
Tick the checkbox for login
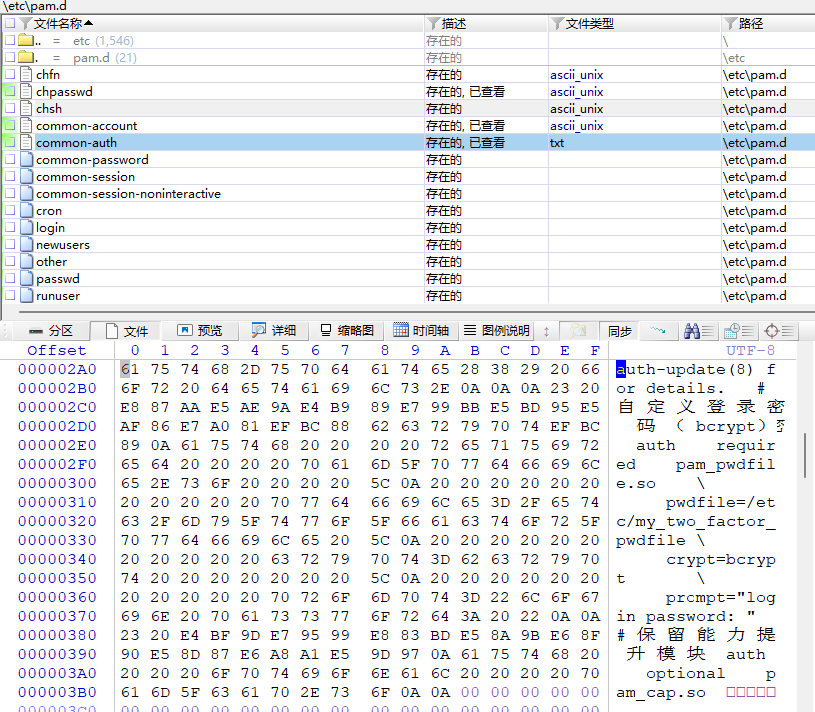(10, 228)
